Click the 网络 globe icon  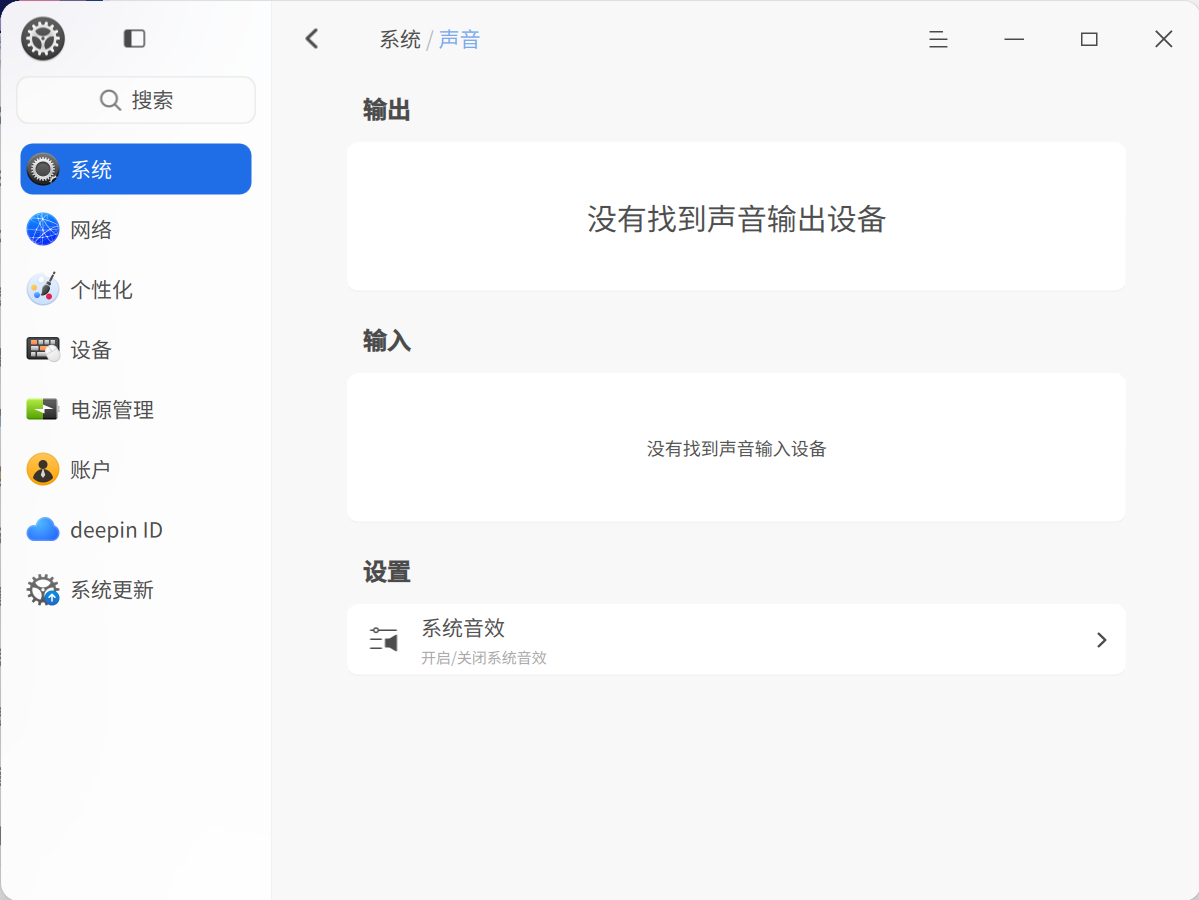(43, 229)
